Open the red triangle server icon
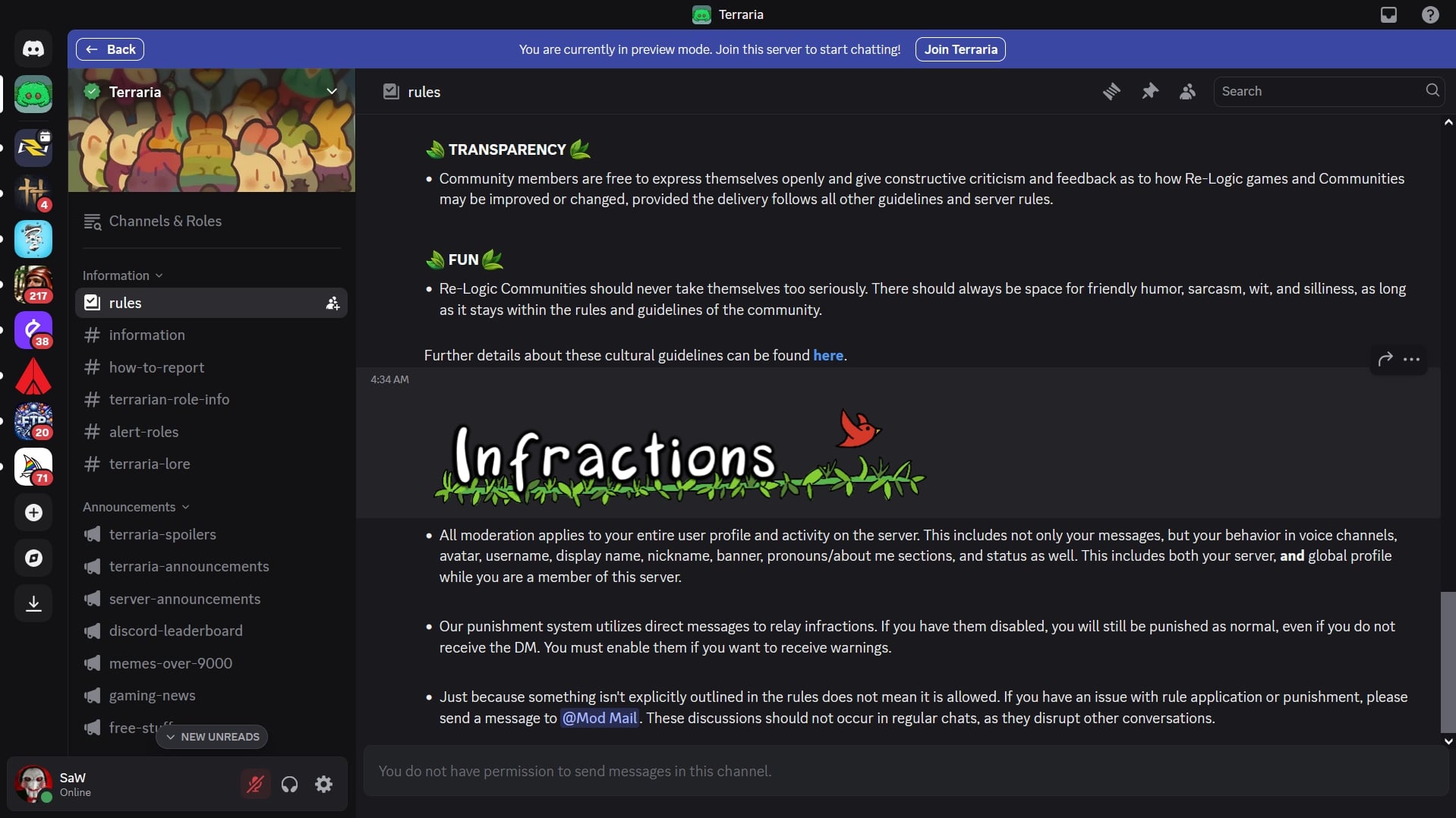This screenshot has width=1456, height=818. [33, 376]
